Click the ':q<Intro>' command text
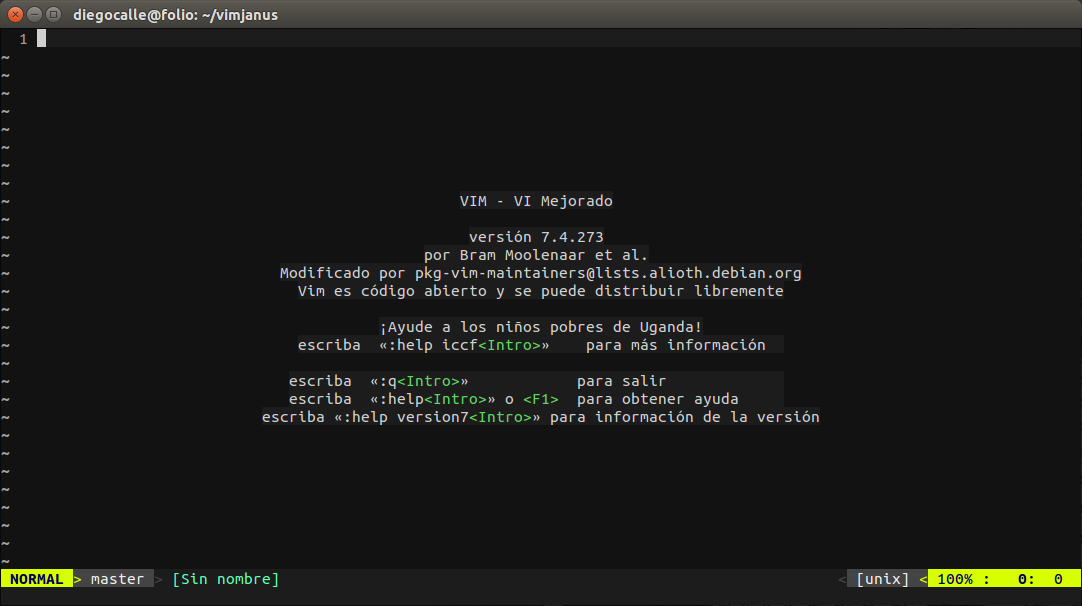This screenshot has width=1082, height=606. 419,380
